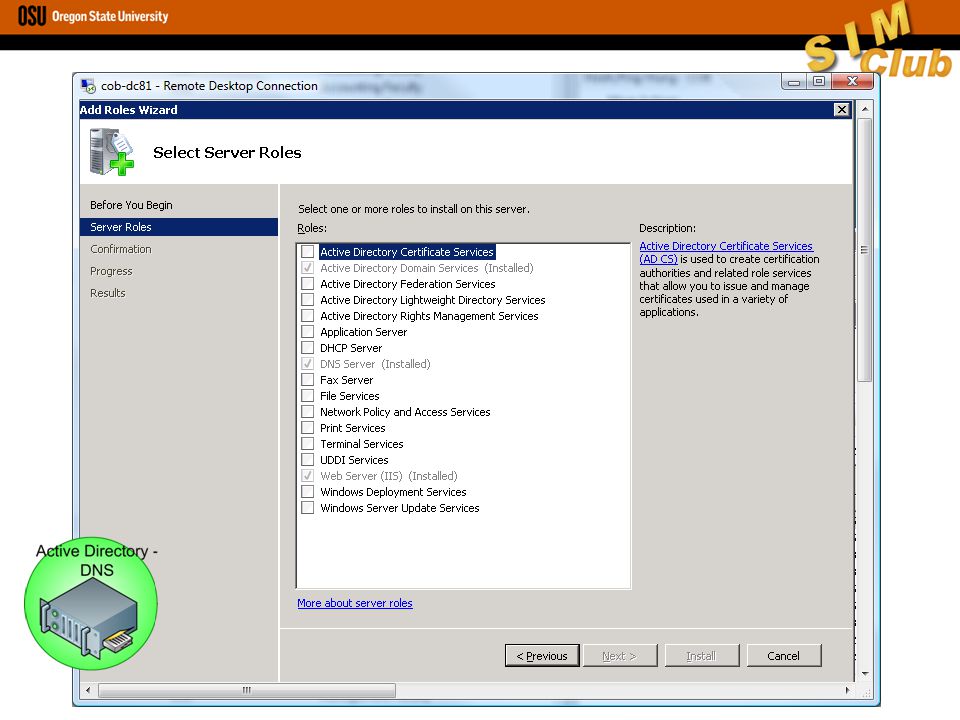Image resolution: width=960 pixels, height=720 pixels.
Task: Tick Active Directory Lightweight Directory Services
Action: tap(308, 299)
